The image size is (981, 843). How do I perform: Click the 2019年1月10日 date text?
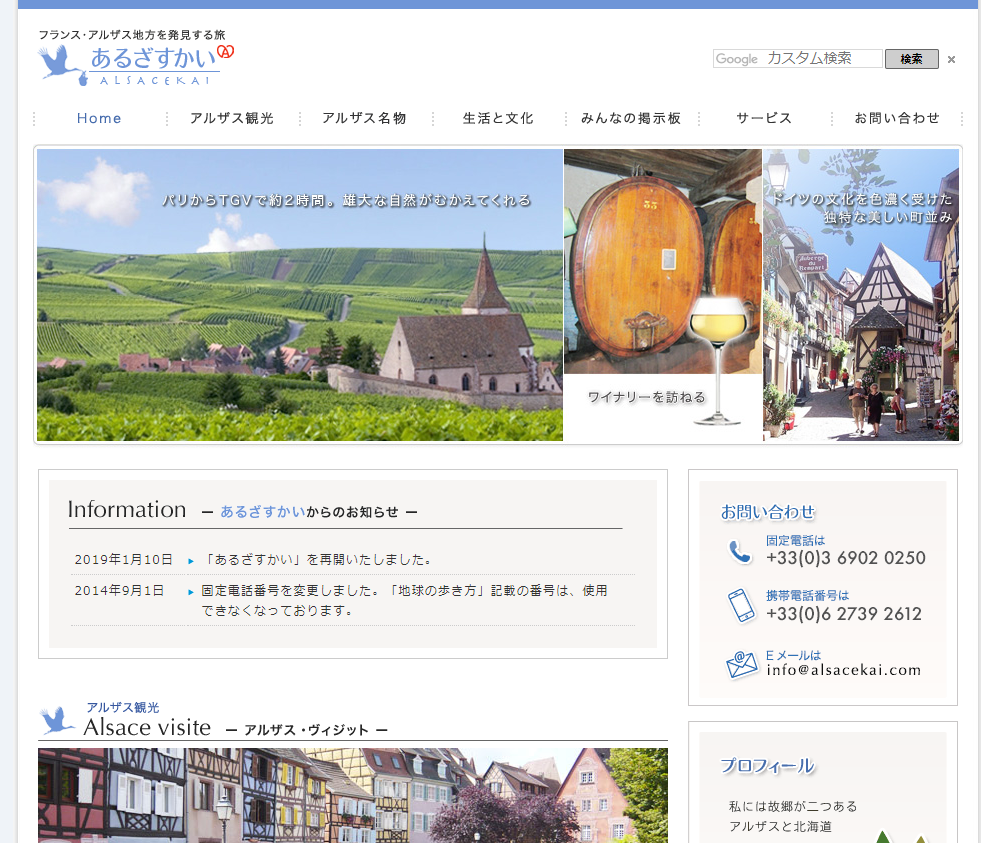click(123, 559)
